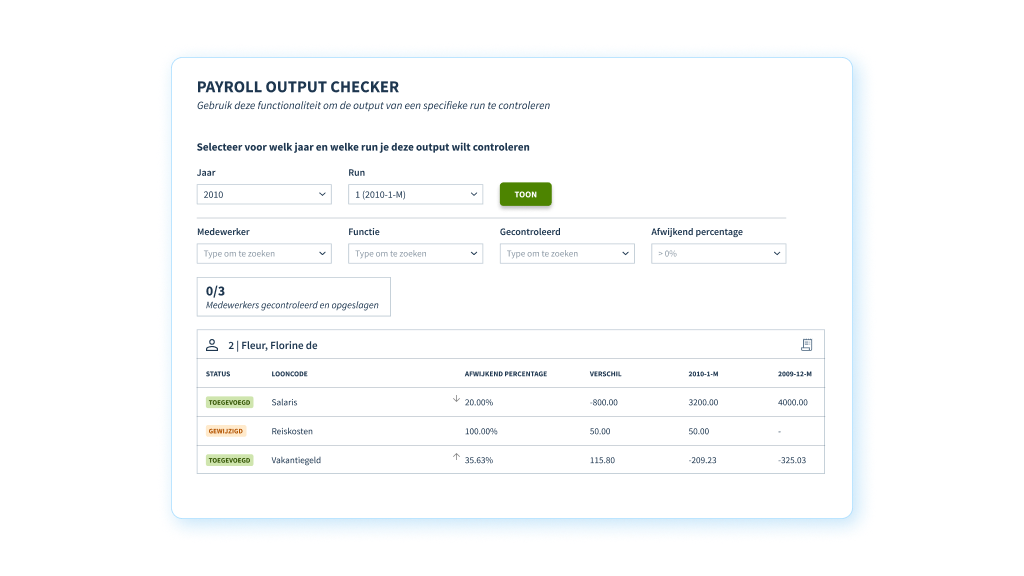1024x576 pixels.
Task: Open the Run dropdown showing 1 (2010-1-M)
Action: coord(415,194)
